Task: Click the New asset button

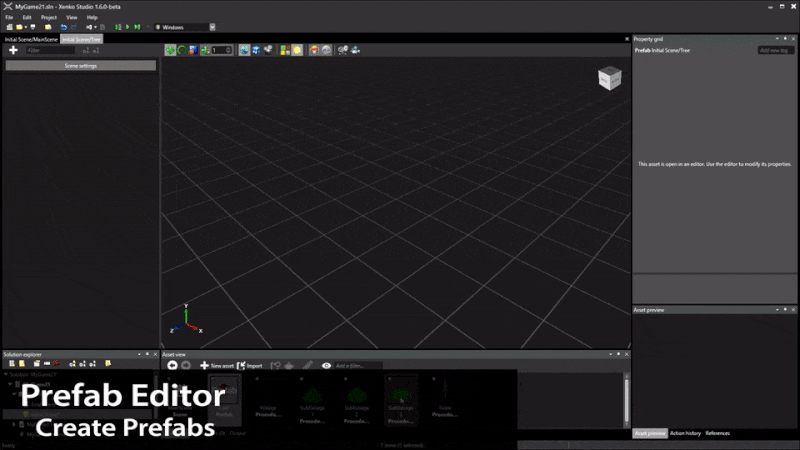Action: point(217,366)
